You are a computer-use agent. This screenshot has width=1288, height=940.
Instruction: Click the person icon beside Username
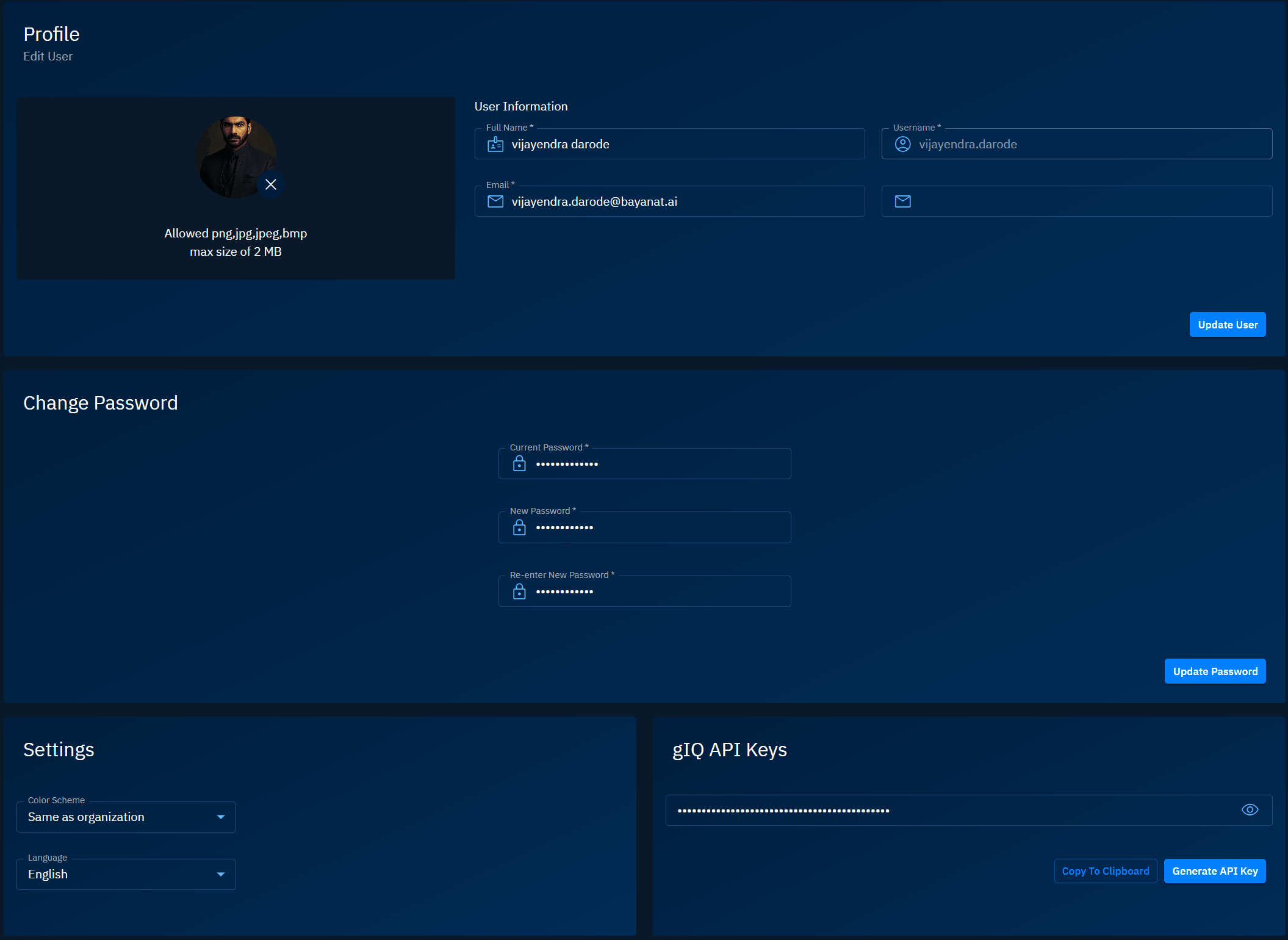coord(902,144)
